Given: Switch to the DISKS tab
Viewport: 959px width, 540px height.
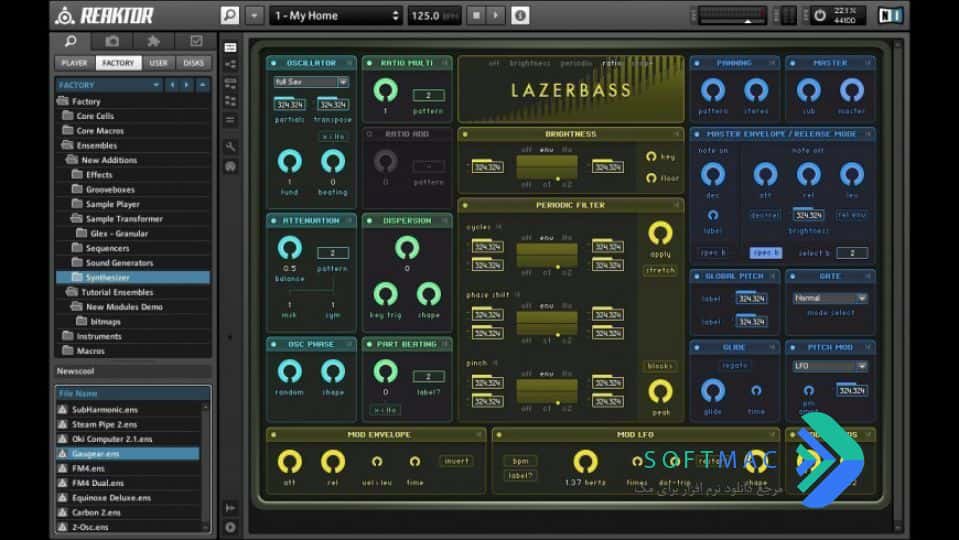Looking at the screenshot, I should click(x=193, y=62).
